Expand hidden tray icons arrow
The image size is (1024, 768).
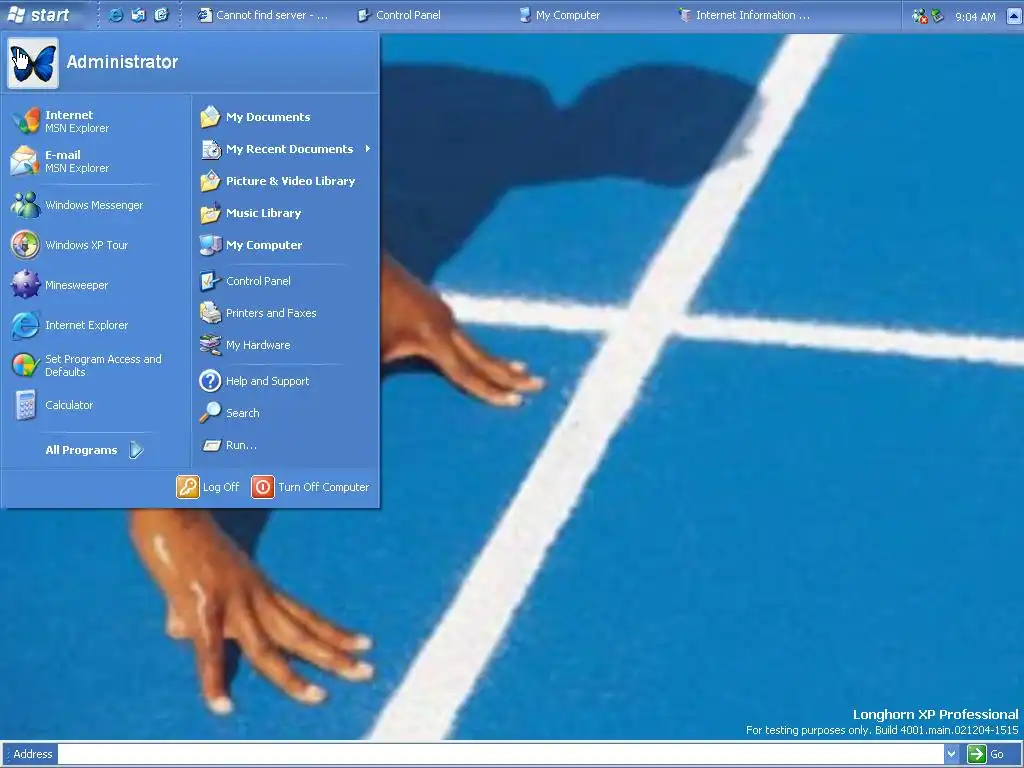tap(1014, 16)
